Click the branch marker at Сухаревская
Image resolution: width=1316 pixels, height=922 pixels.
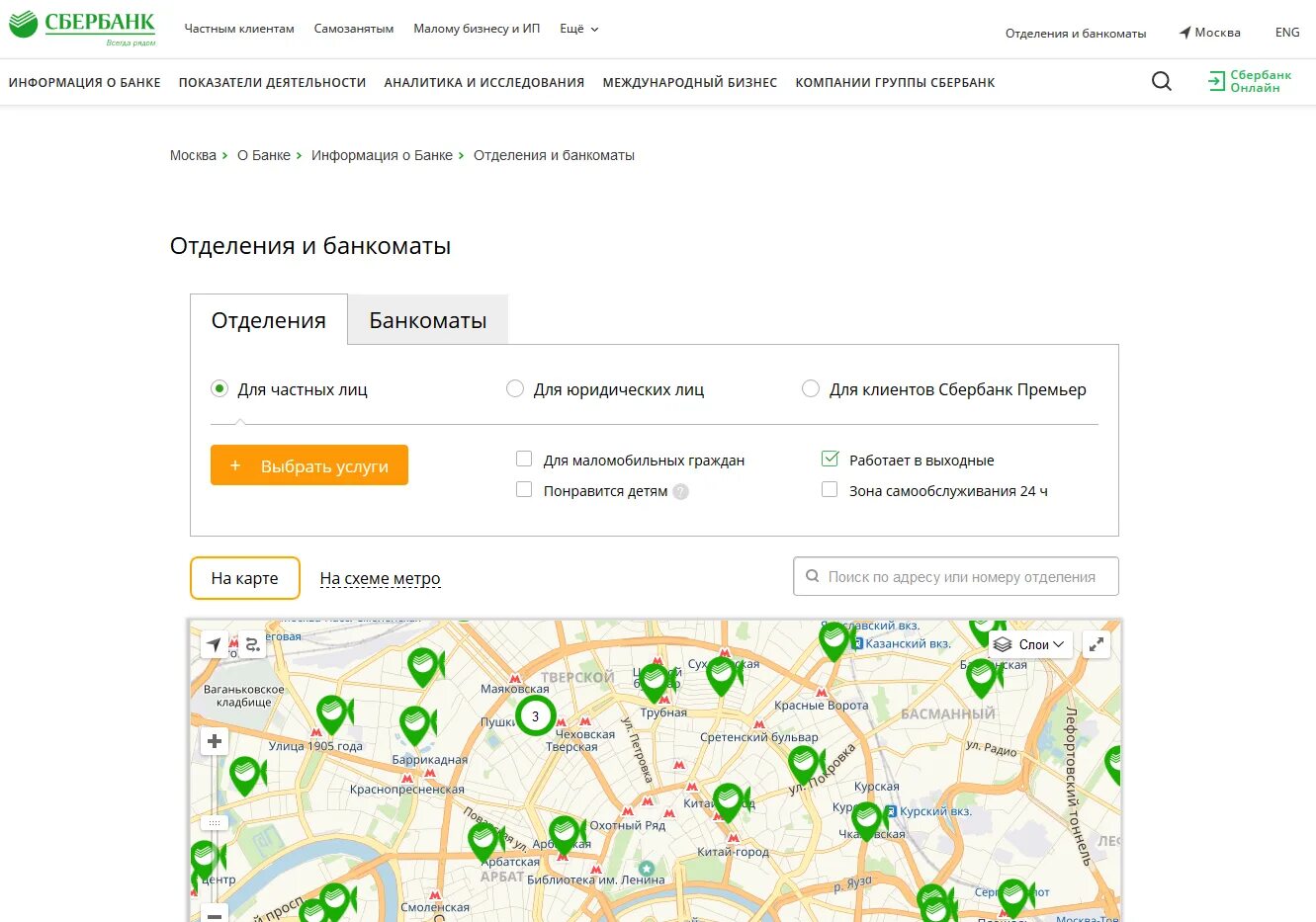[722, 676]
